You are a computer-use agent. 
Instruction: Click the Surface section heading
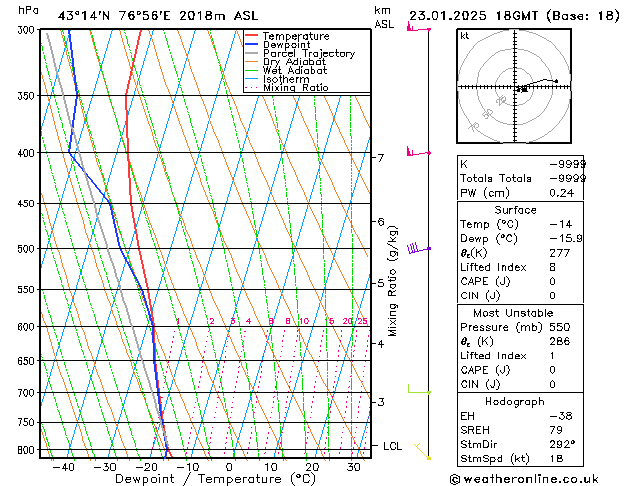pos(515,210)
